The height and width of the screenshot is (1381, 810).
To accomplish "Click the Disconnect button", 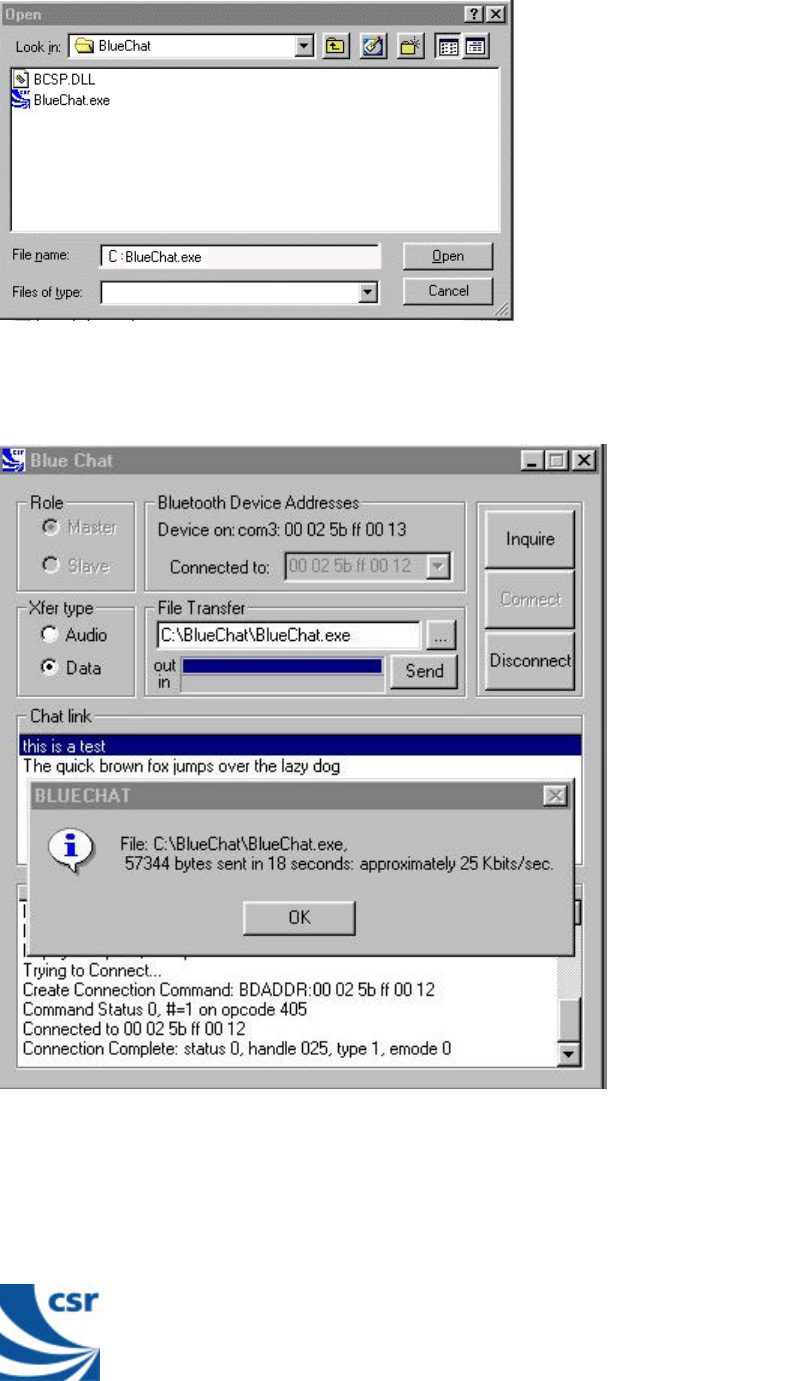I will [530, 661].
